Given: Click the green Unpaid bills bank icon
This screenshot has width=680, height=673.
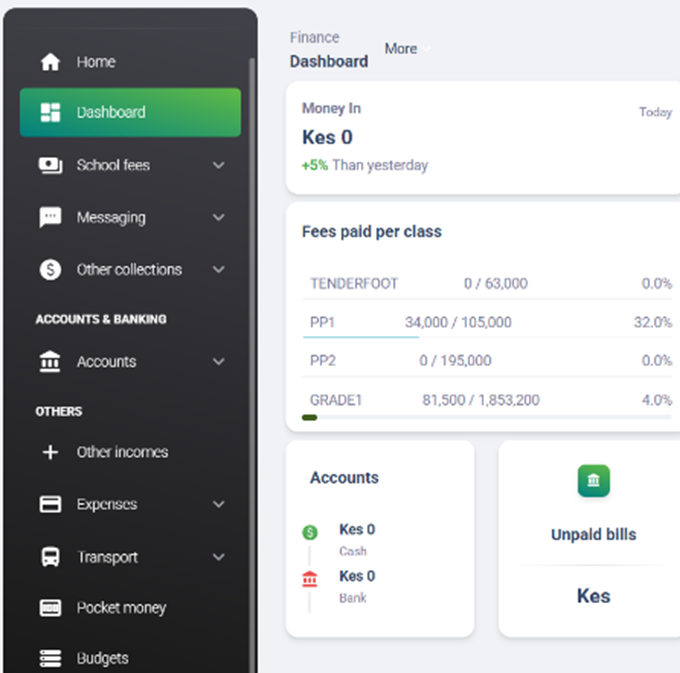Looking at the screenshot, I should [593, 481].
